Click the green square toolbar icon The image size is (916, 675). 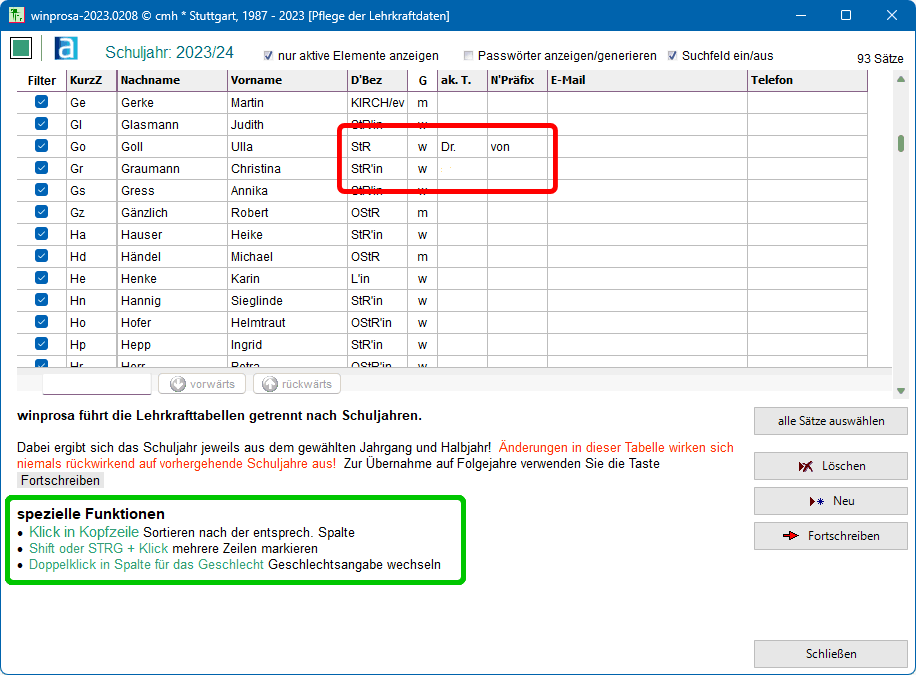pyautogui.click(x=21, y=49)
